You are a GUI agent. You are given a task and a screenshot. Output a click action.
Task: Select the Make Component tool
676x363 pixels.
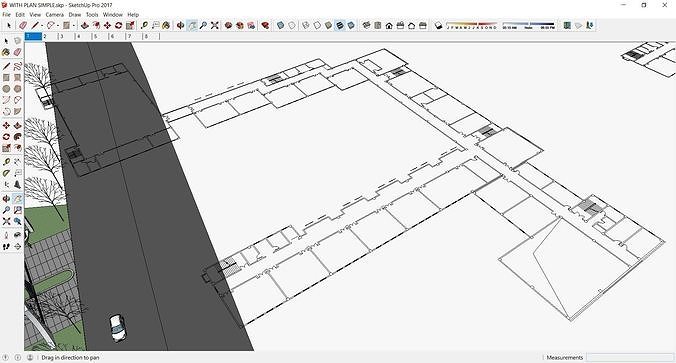[17, 41]
